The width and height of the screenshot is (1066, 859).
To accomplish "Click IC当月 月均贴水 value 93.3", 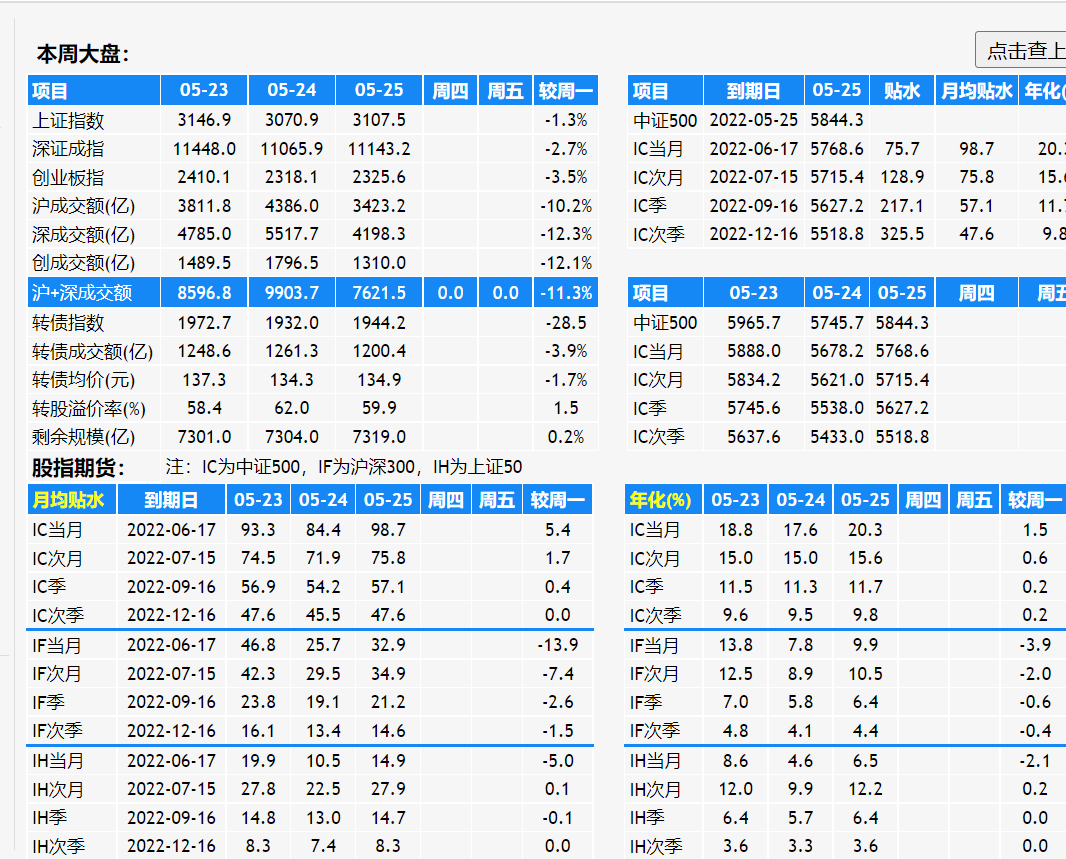I will (258, 529).
